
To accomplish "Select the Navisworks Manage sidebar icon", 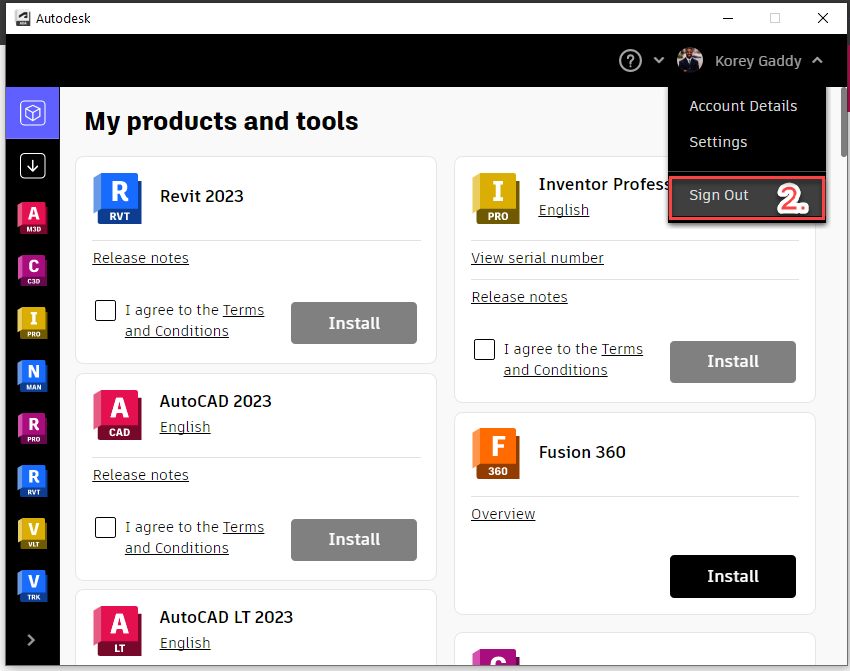I will pyautogui.click(x=32, y=375).
